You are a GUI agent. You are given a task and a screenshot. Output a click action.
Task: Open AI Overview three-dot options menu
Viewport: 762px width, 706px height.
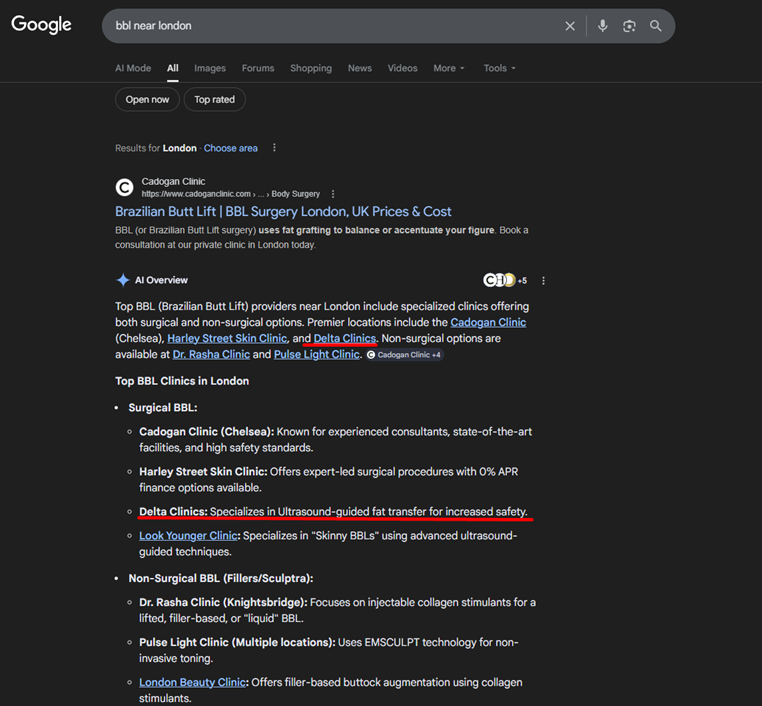[544, 281]
